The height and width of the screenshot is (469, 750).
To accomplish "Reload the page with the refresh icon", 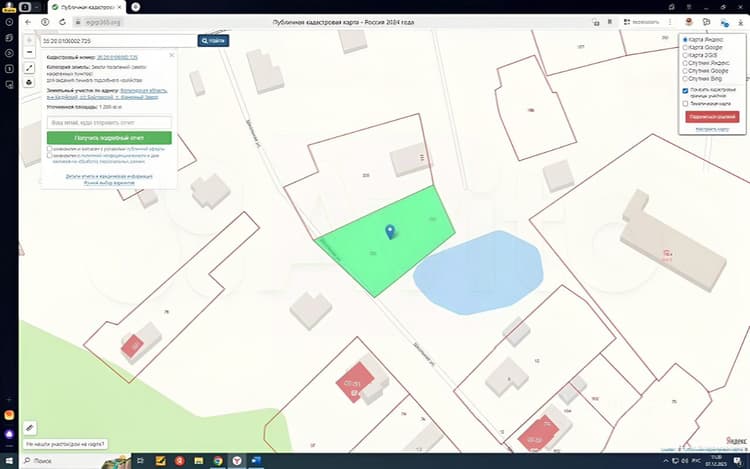I will 62,22.
